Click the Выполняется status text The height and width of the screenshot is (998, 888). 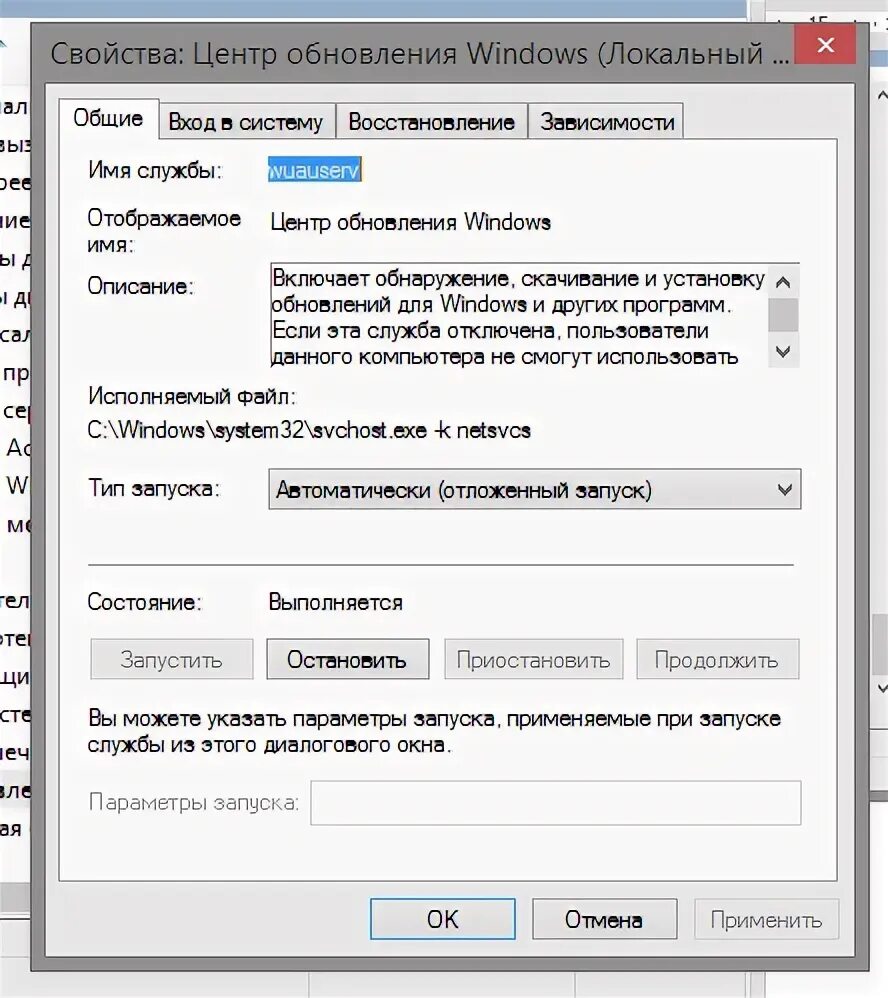tap(335, 602)
